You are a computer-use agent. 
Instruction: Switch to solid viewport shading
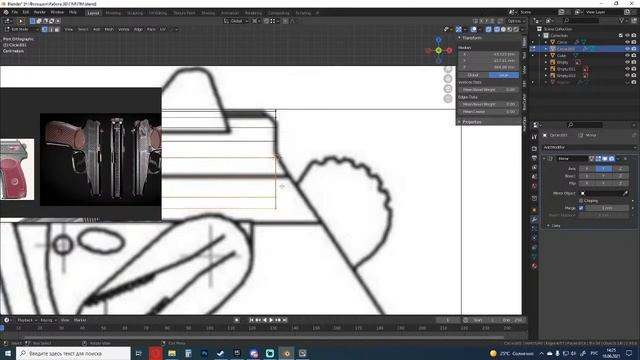click(503, 29)
